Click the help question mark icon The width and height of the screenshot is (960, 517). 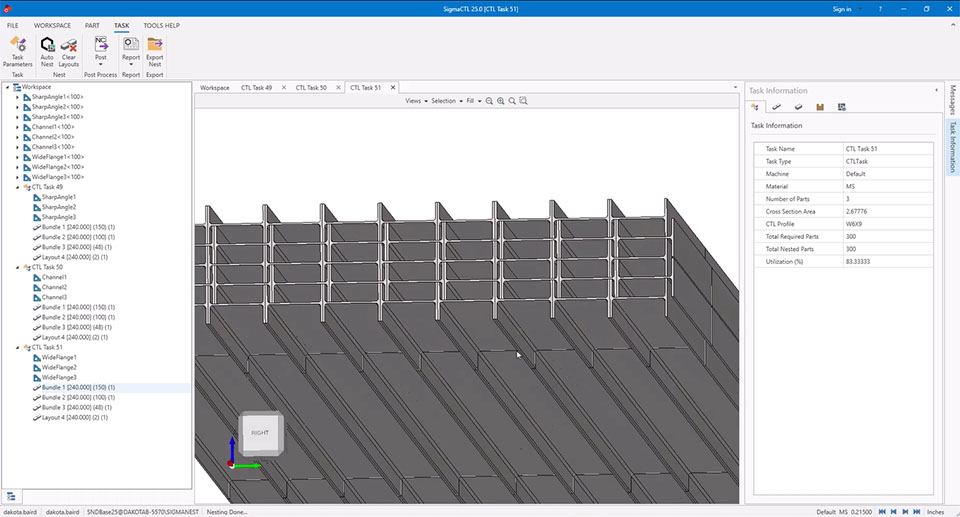point(880,9)
